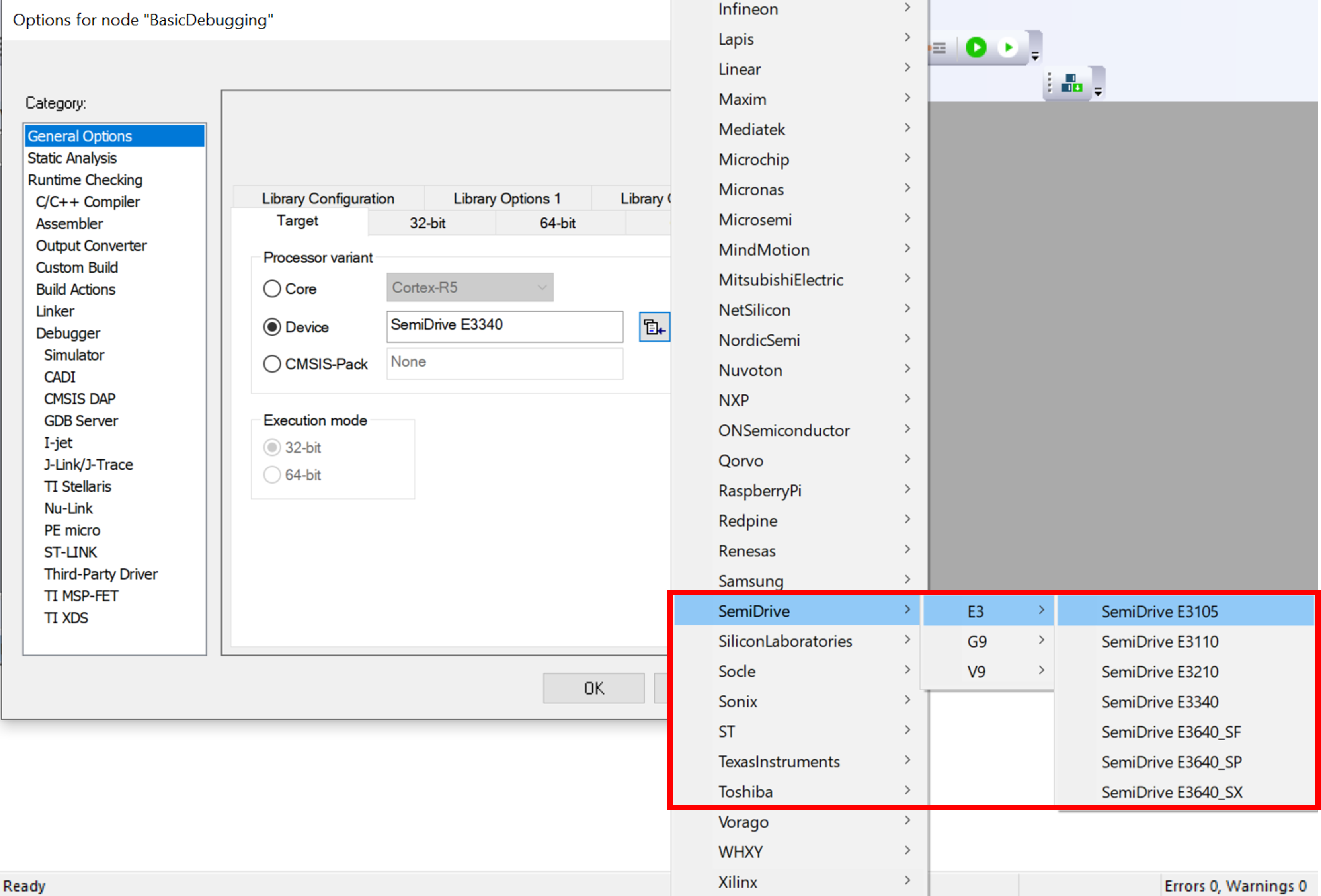1321x896 pixels.
Task: Expand the NordicSemi vendor submenu
Action: (x=799, y=340)
